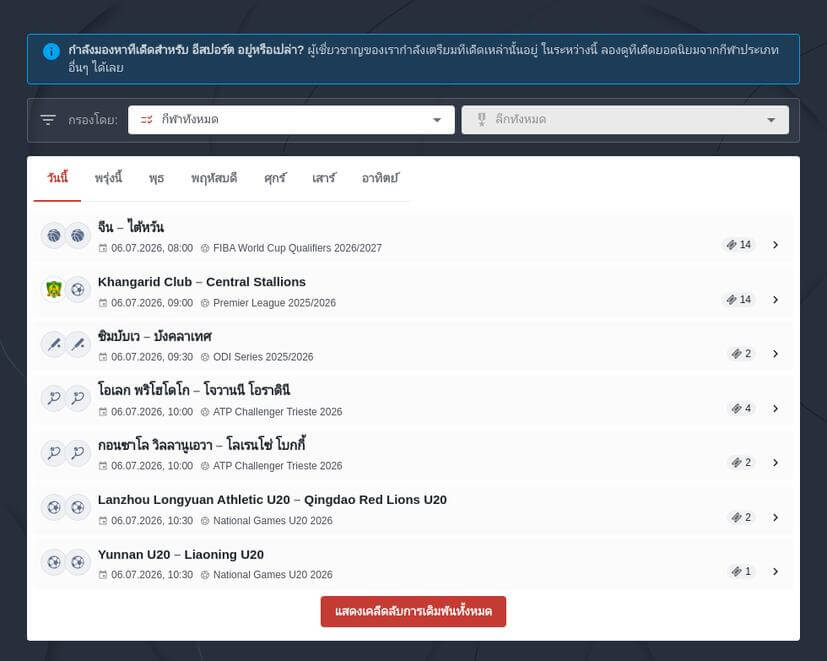Click the แสดงเคล็ดลับการเดิมพันทั้งหมด button
This screenshot has height=661, width=827.
pyautogui.click(x=413, y=611)
